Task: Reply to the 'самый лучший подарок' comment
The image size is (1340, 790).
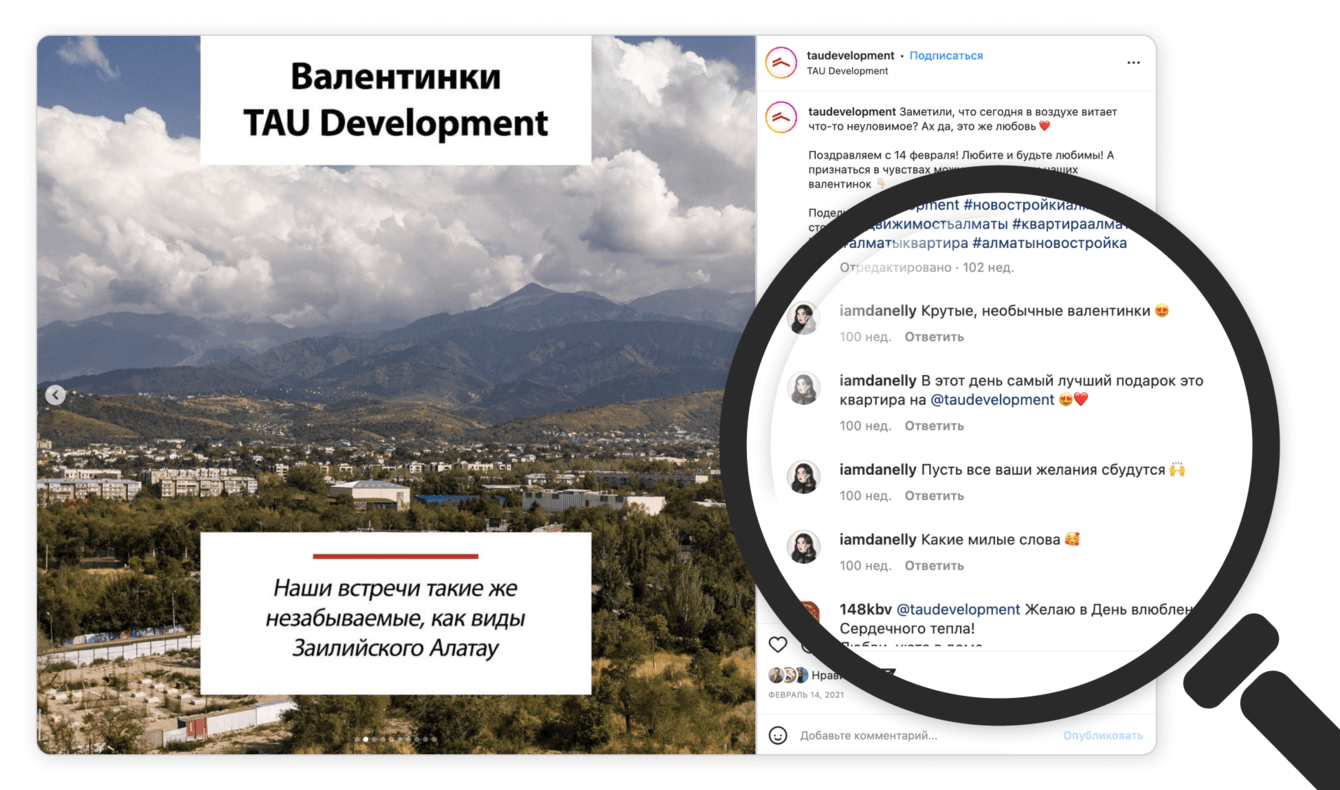Action: 934,426
